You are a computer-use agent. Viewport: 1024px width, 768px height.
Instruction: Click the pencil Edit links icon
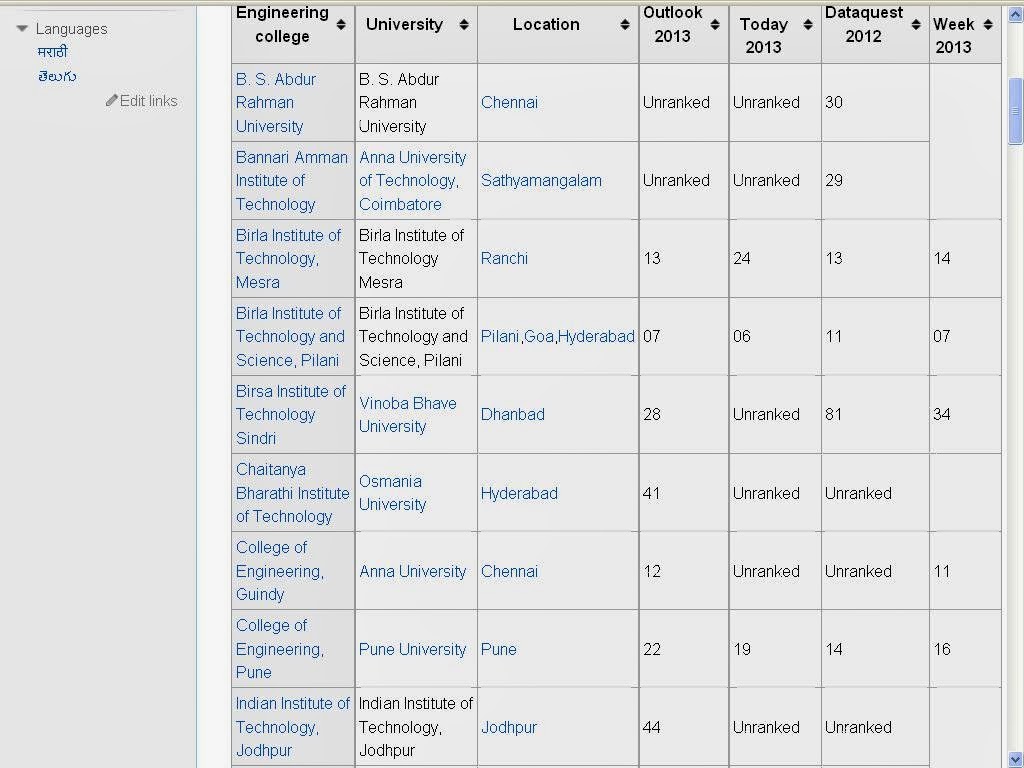pyautogui.click(x=112, y=101)
